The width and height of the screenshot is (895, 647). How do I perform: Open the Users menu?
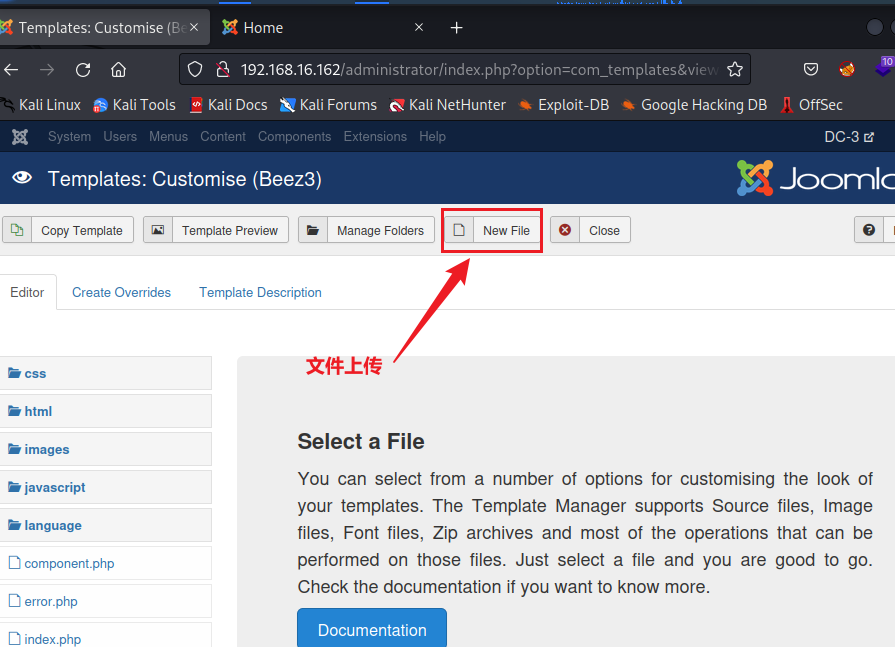click(120, 137)
